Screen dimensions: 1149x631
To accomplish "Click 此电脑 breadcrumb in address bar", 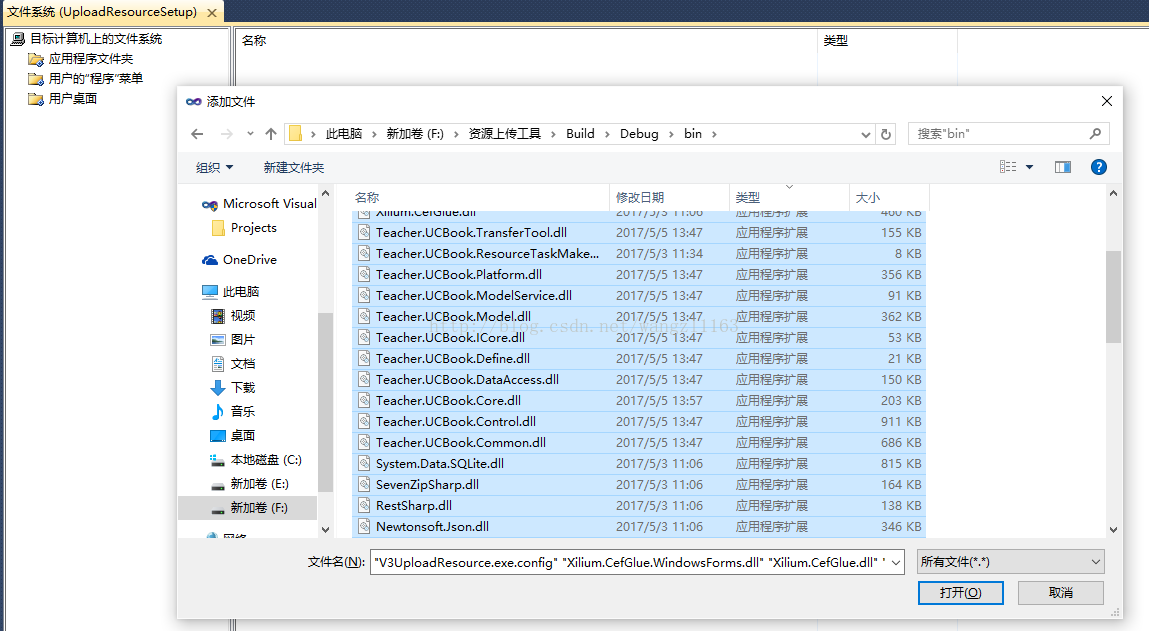I will (344, 133).
